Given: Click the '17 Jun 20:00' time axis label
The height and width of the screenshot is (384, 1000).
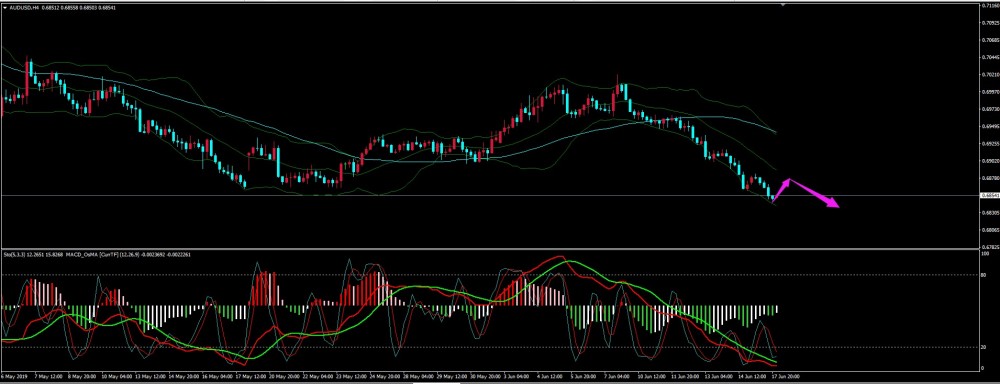Looking at the screenshot, I should click(x=786, y=376).
